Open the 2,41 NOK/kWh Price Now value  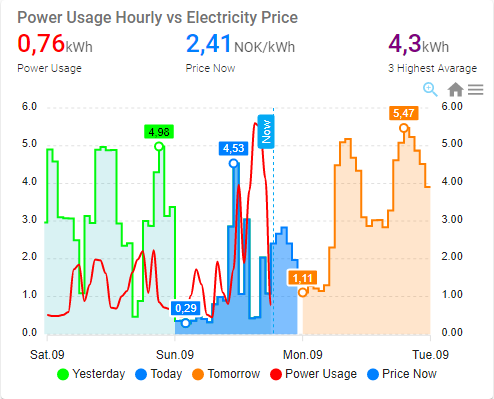240,44
